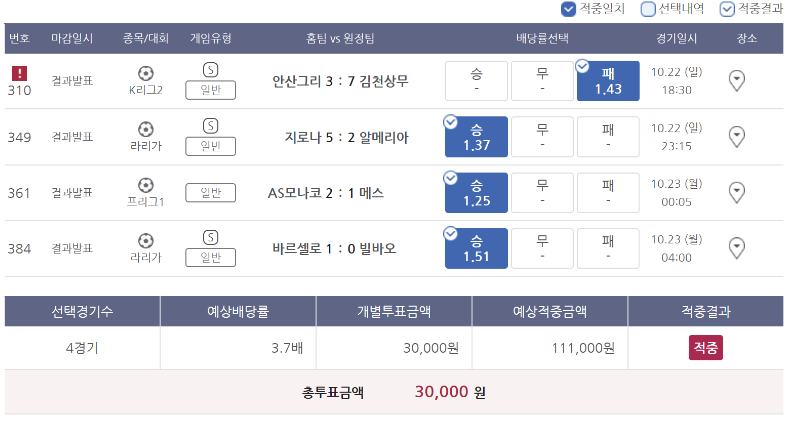
Task: Open venue pin icon for the 바르셀로 match
Action: [737, 248]
